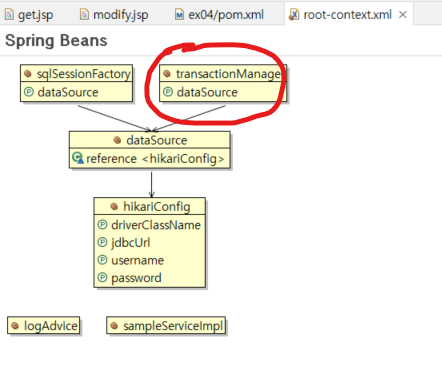Click the driverClassName property icon
The image size is (442, 390).
[102, 225]
